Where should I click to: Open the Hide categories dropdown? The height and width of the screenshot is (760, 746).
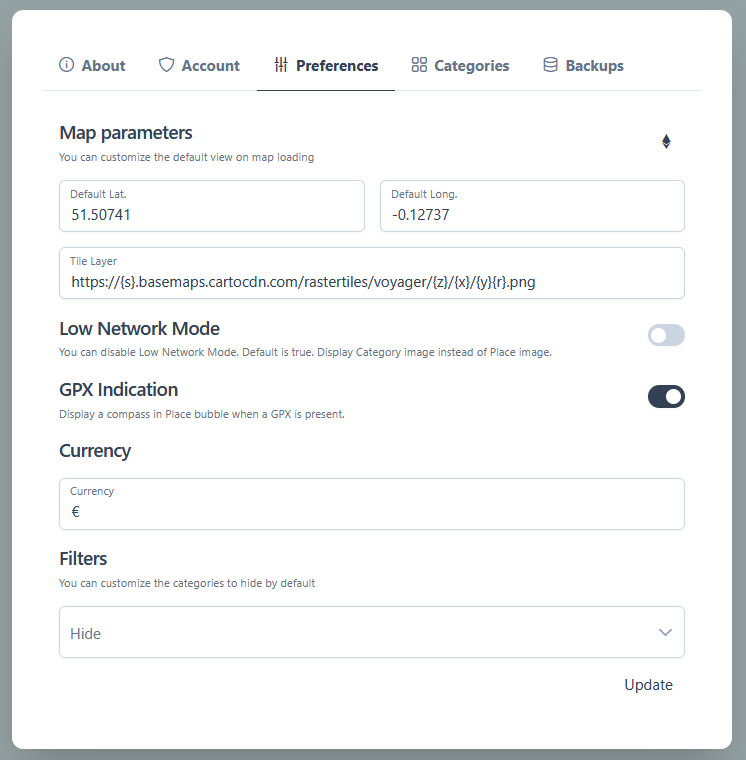point(350,633)
